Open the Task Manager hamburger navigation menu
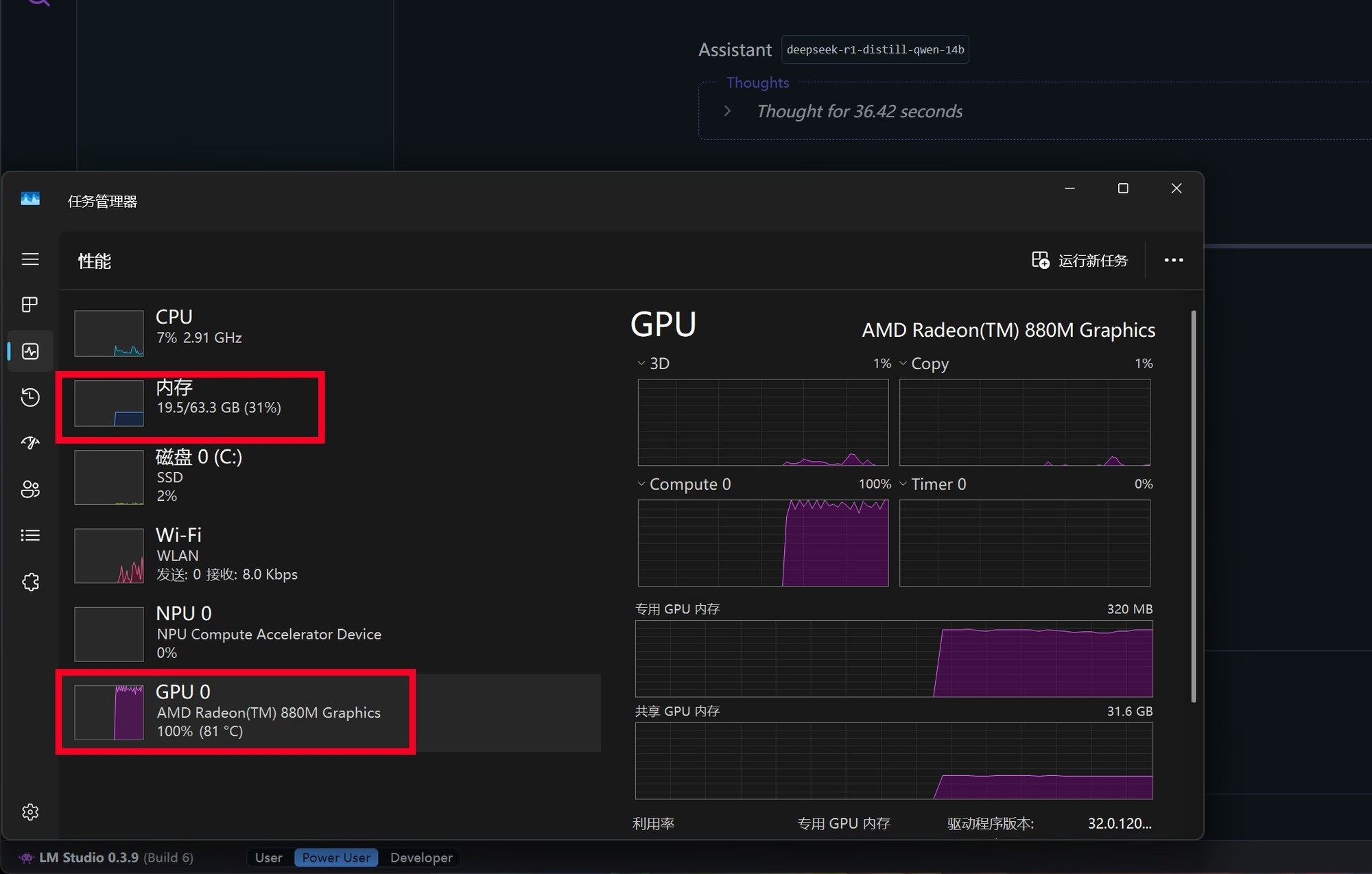1372x874 pixels. click(30, 259)
